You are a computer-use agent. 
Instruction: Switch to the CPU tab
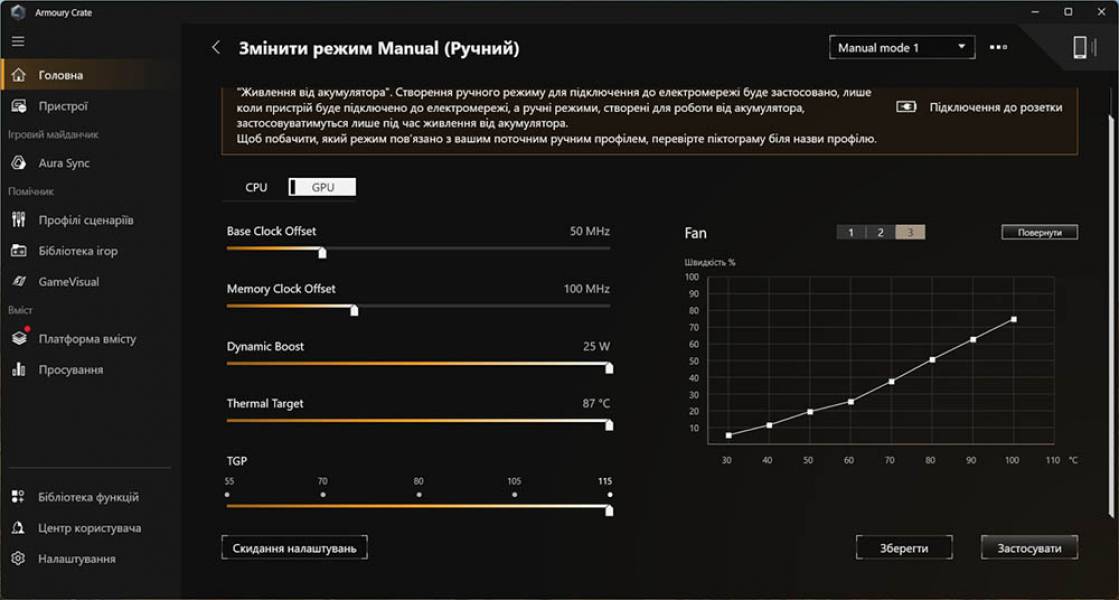pyautogui.click(x=256, y=187)
